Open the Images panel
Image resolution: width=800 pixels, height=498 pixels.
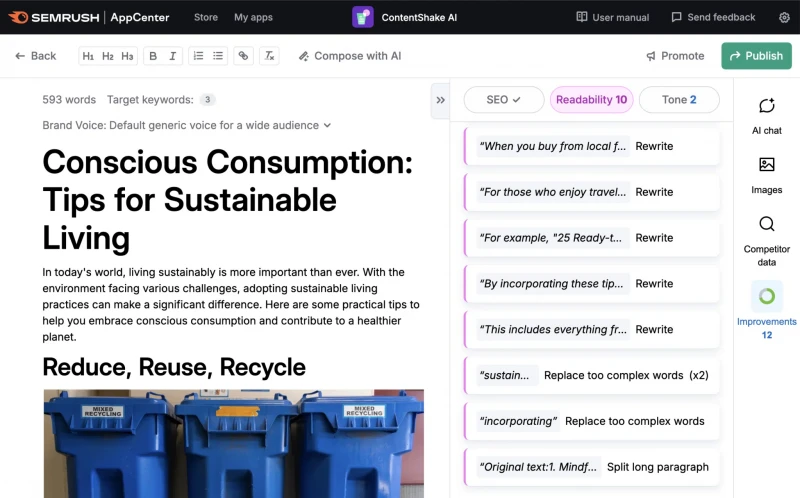coord(766,176)
